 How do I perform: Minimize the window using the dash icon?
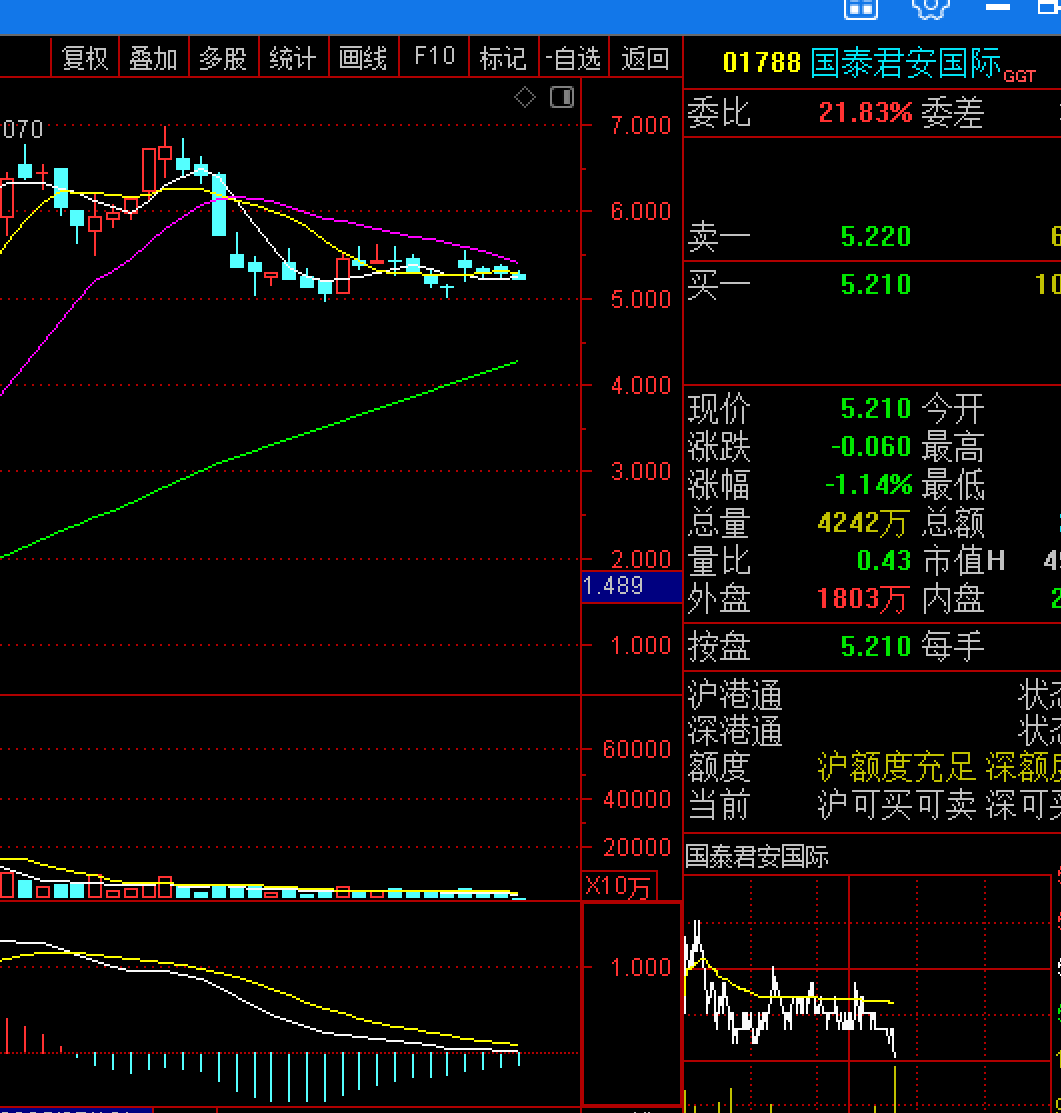point(998,7)
